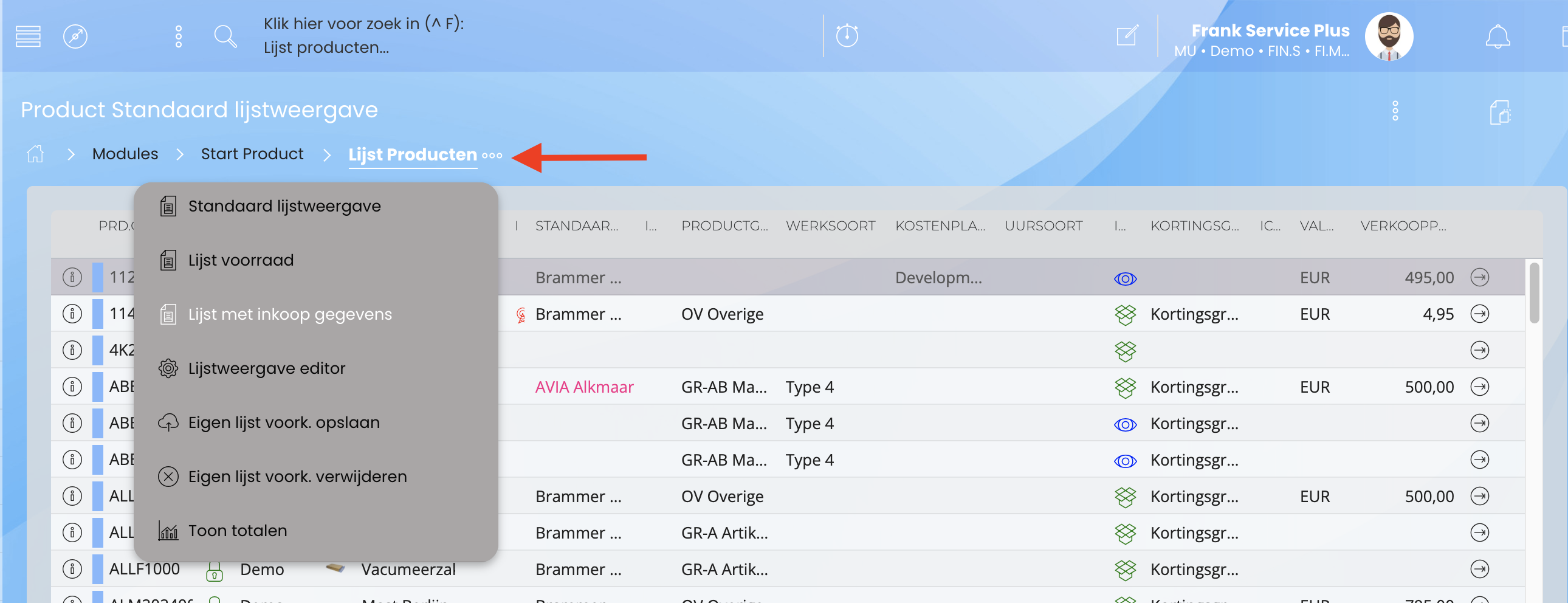Viewport: 1568px width, 603px height.
Task: Navigate to Start Product breadcrumb
Action: tap(252, 154)
